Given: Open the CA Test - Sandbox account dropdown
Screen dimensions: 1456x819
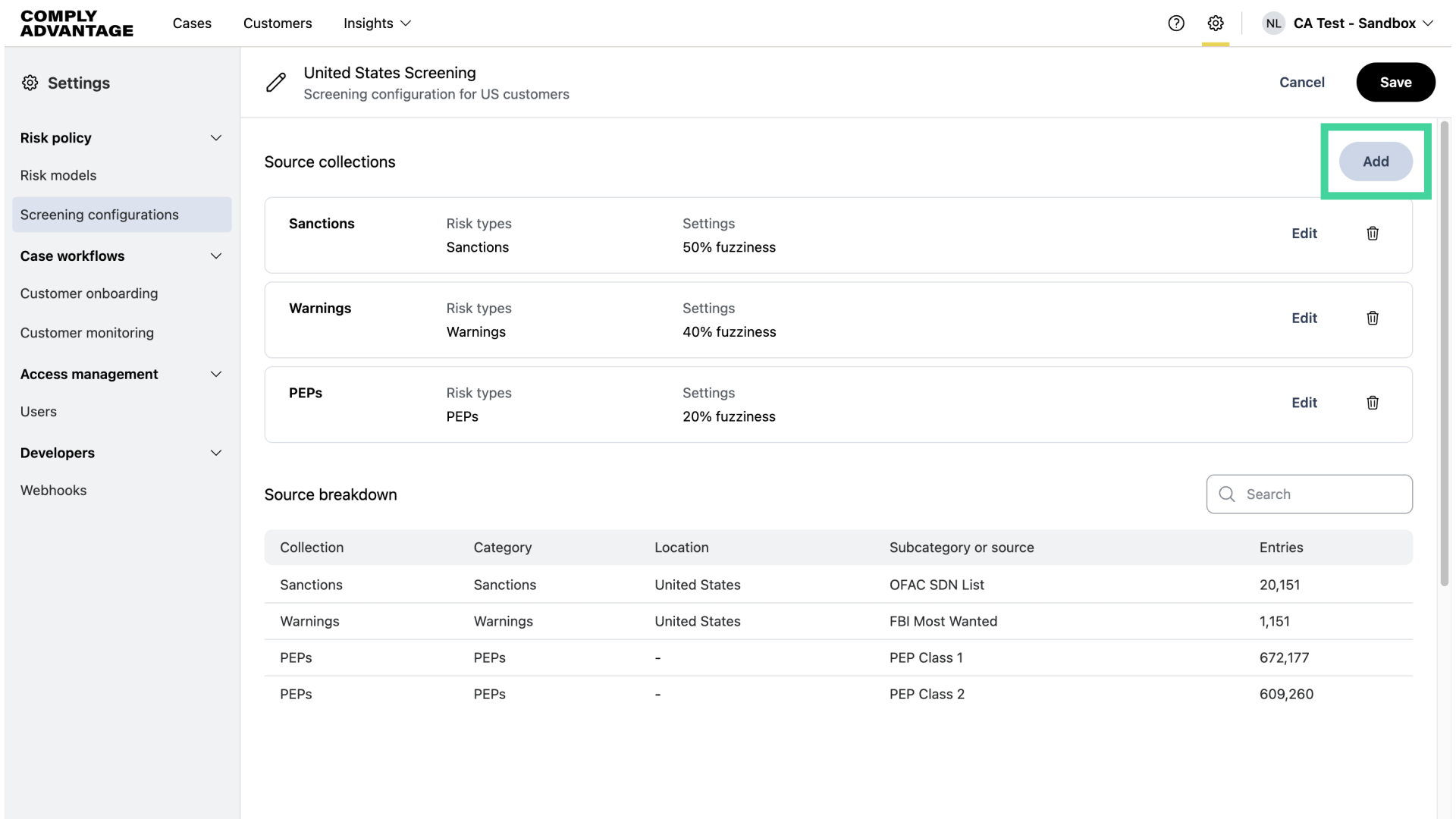Looking at the screenshot, I should coord(1363,24).
